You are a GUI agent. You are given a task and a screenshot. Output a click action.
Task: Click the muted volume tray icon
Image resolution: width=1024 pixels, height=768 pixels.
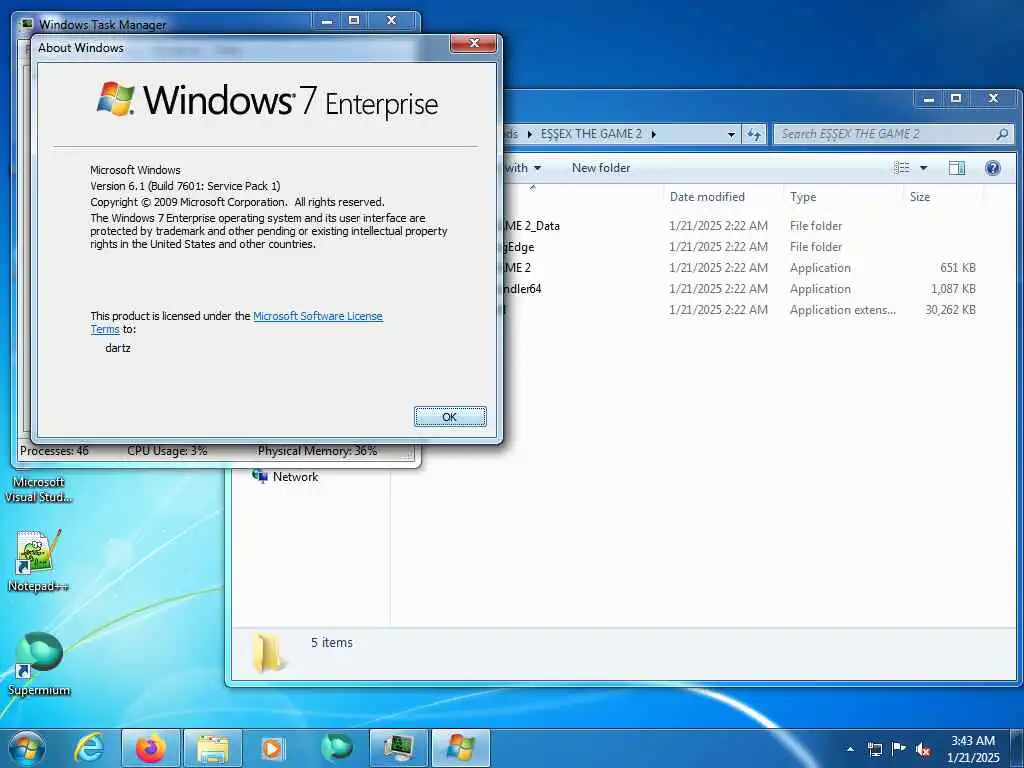coord(923,749)
